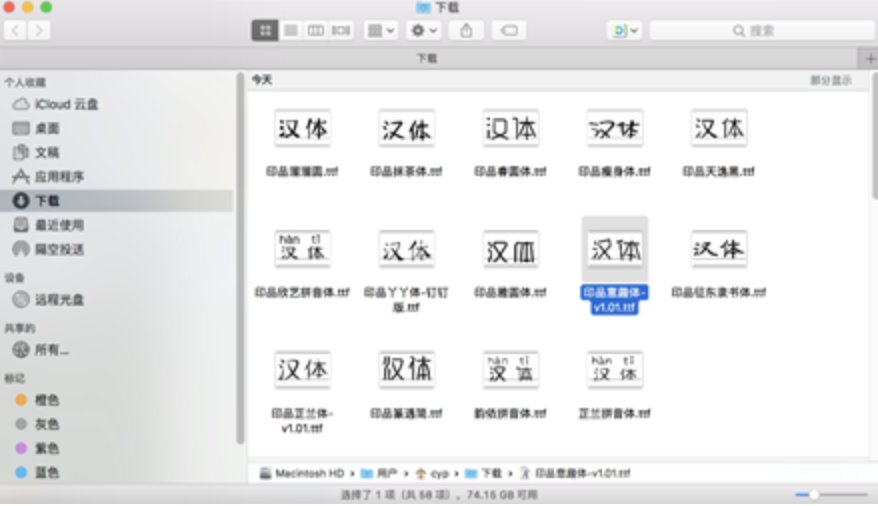The image size is (878, 506).
Task: Go back with the left arrow
Action: pos(17,31)
